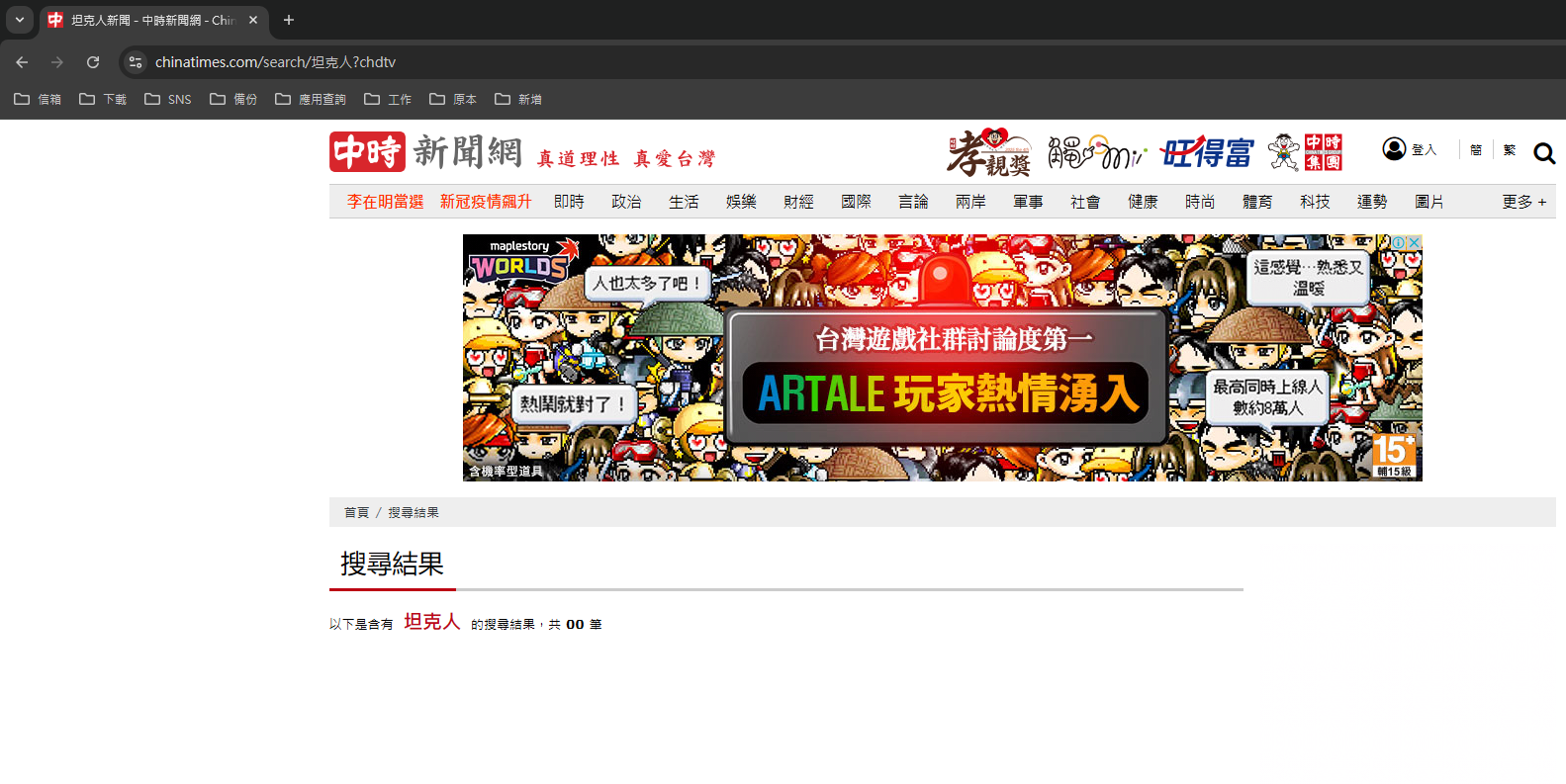The width and height of the screenshot is (1566, 784).
Task: Go to the 兩岸 news section
Action: pyautogui.click(x=970, y=202)
